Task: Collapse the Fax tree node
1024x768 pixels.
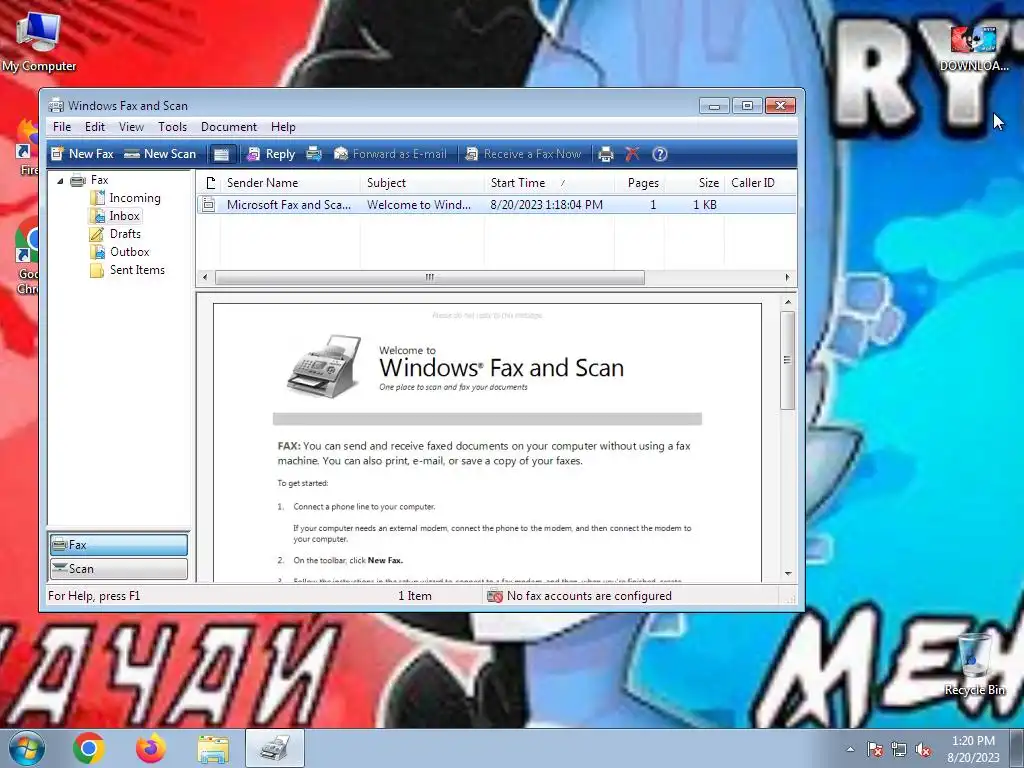Action: pyautogui.click(x=60, y=181)
